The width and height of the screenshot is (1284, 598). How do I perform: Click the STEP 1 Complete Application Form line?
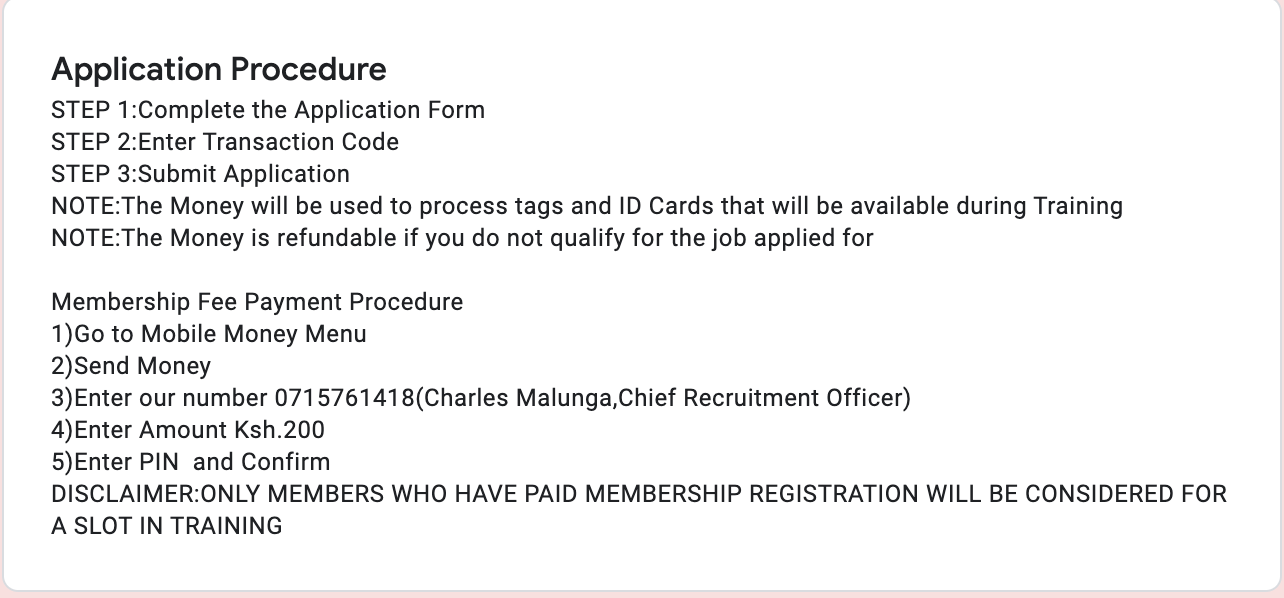click(x=267, y=110)
